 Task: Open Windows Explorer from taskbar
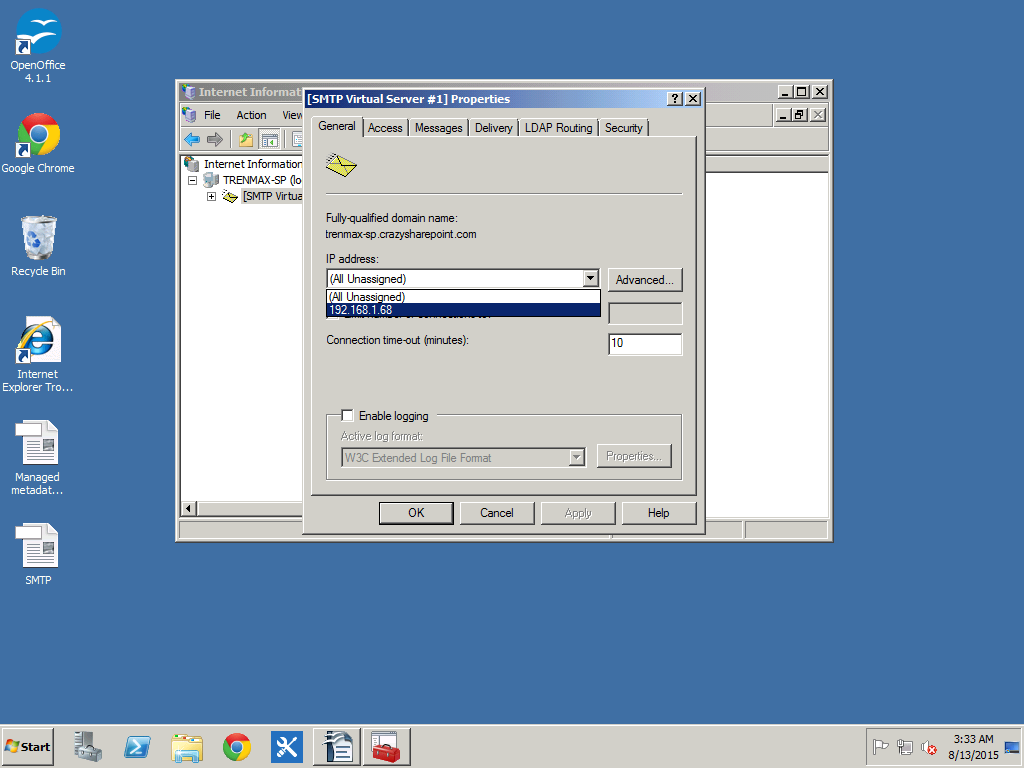tap(187, 746)
